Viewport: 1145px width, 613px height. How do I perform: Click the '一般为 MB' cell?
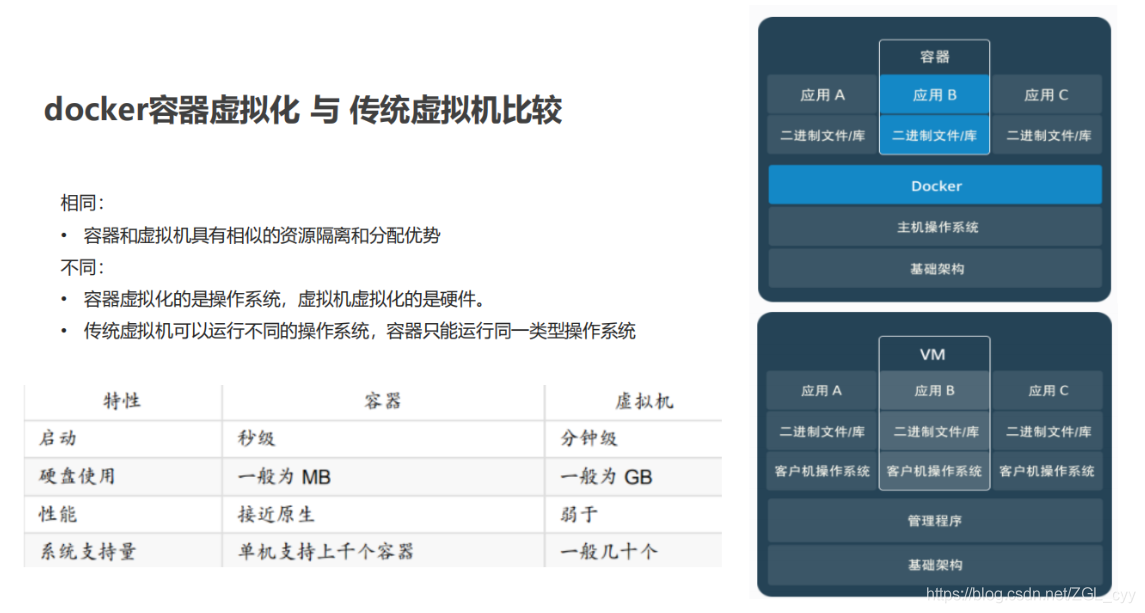tap(284, 477)
